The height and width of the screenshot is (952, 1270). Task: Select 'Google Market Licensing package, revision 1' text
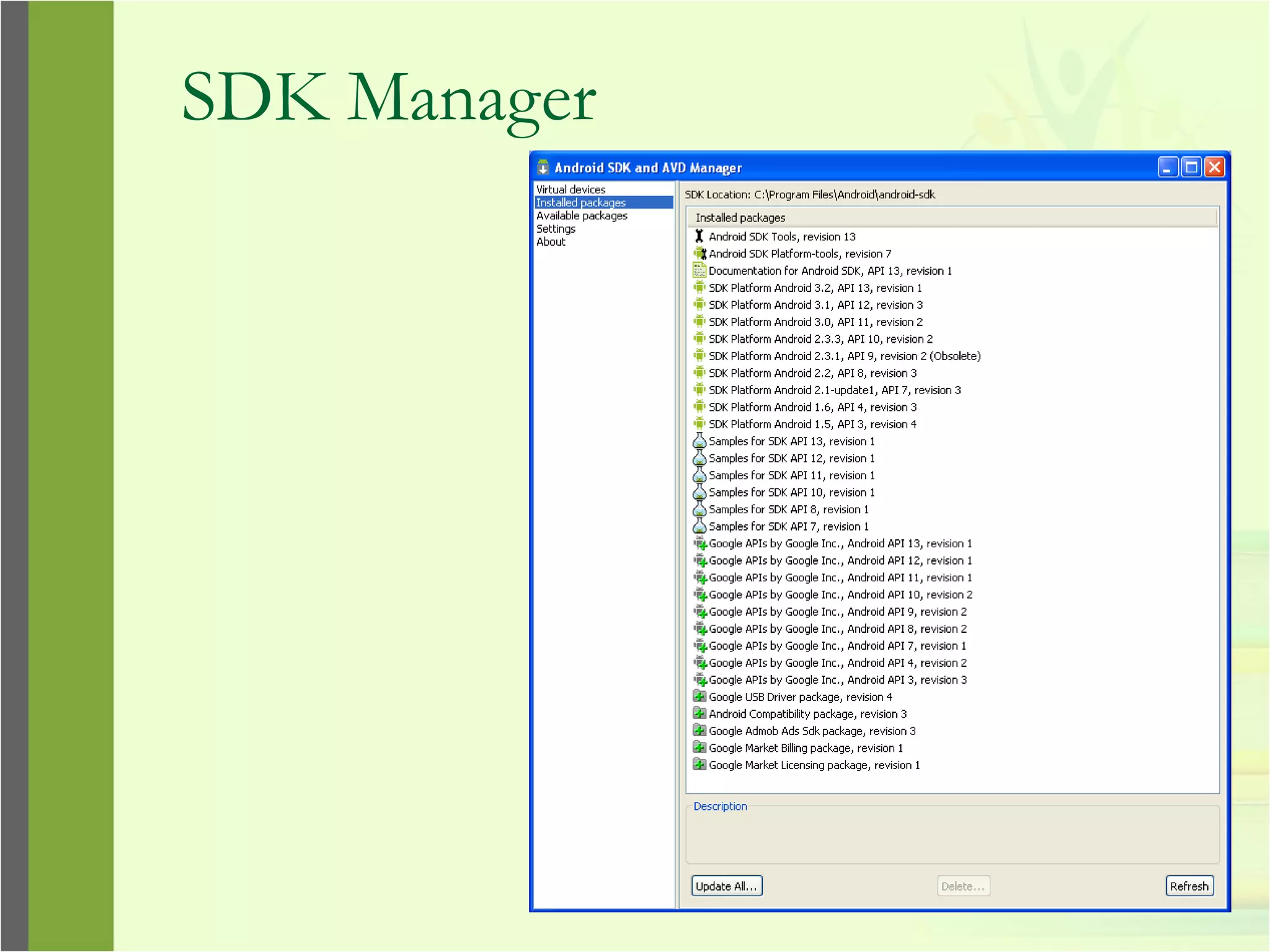(814, 765)
